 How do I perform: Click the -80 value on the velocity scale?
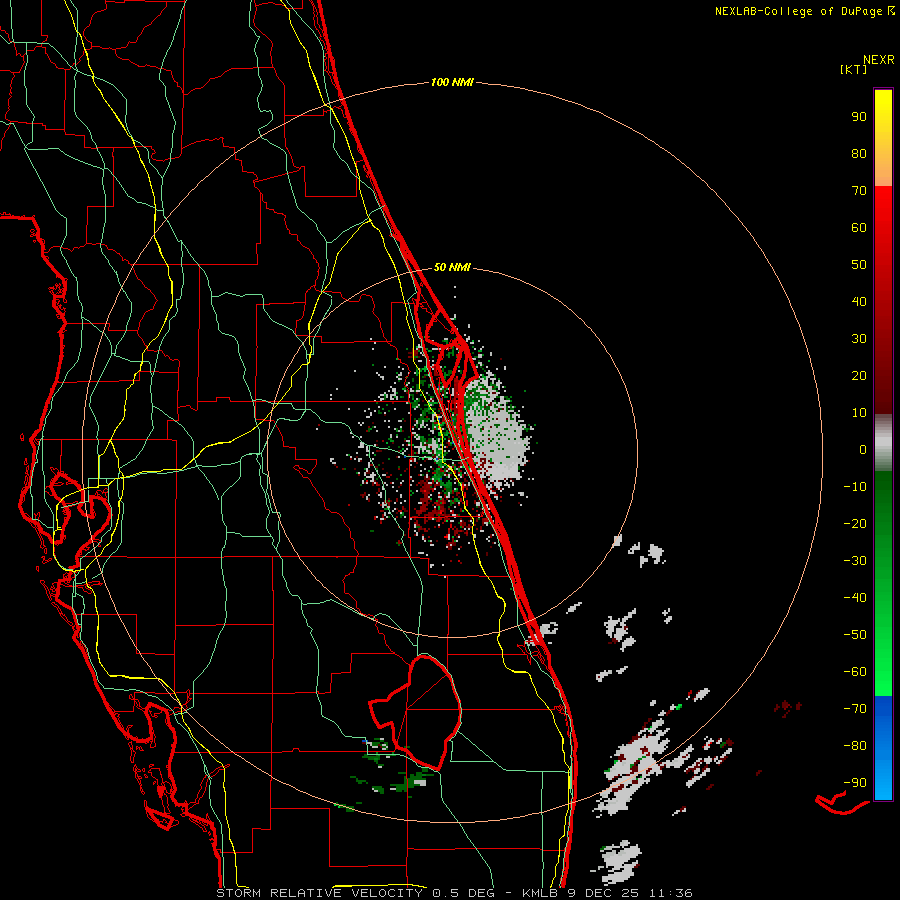tap(855, 746)
